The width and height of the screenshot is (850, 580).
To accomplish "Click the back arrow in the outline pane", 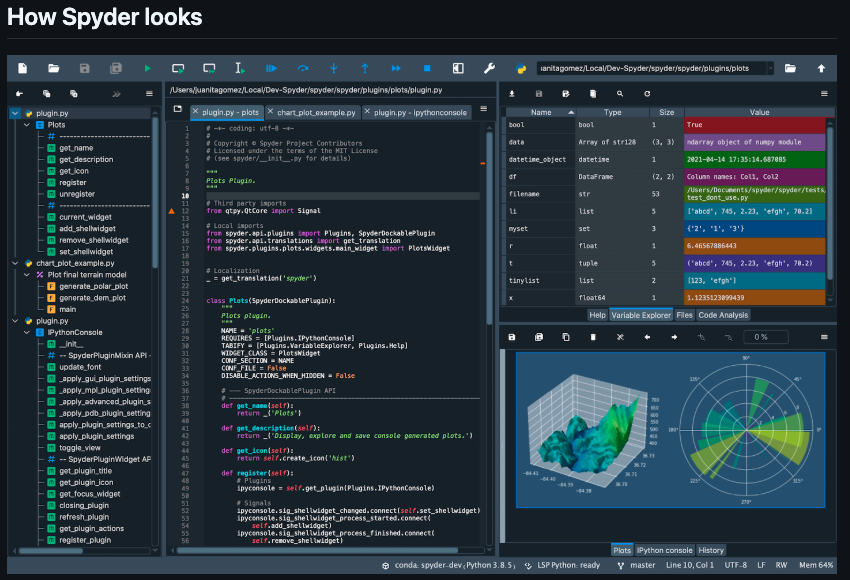I will pos(20,94).
